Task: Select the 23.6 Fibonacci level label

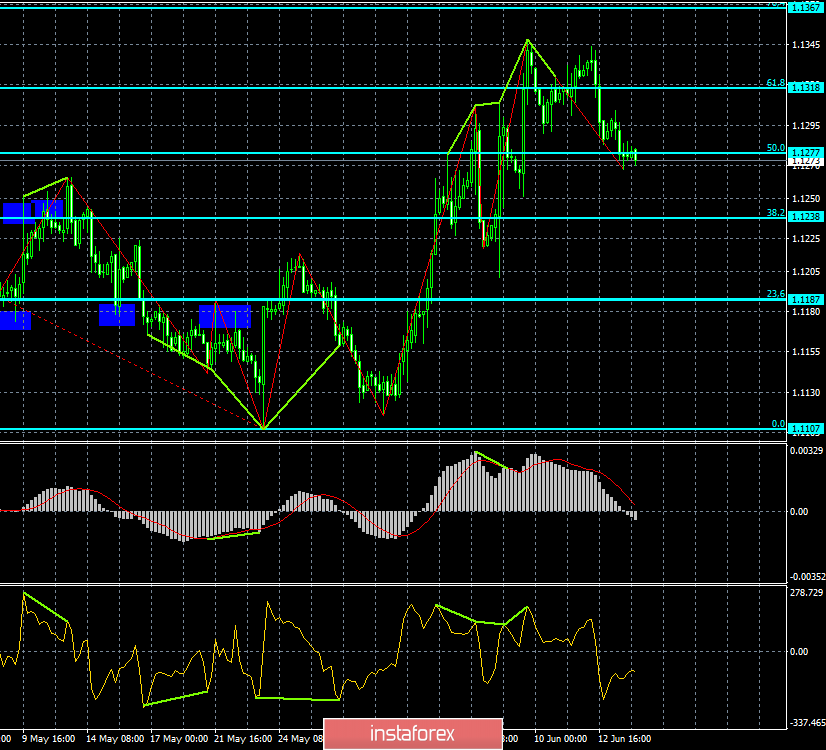Action: click(x=775, y=294)
